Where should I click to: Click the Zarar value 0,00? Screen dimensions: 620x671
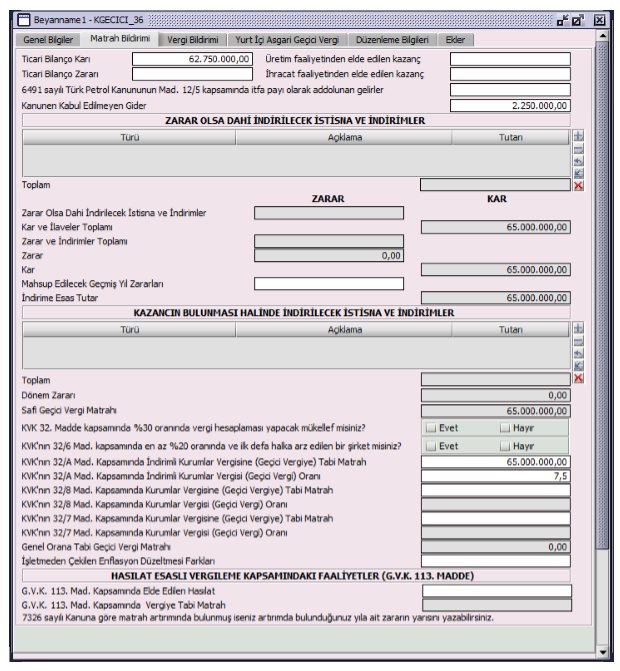click(x=329, y=255)
